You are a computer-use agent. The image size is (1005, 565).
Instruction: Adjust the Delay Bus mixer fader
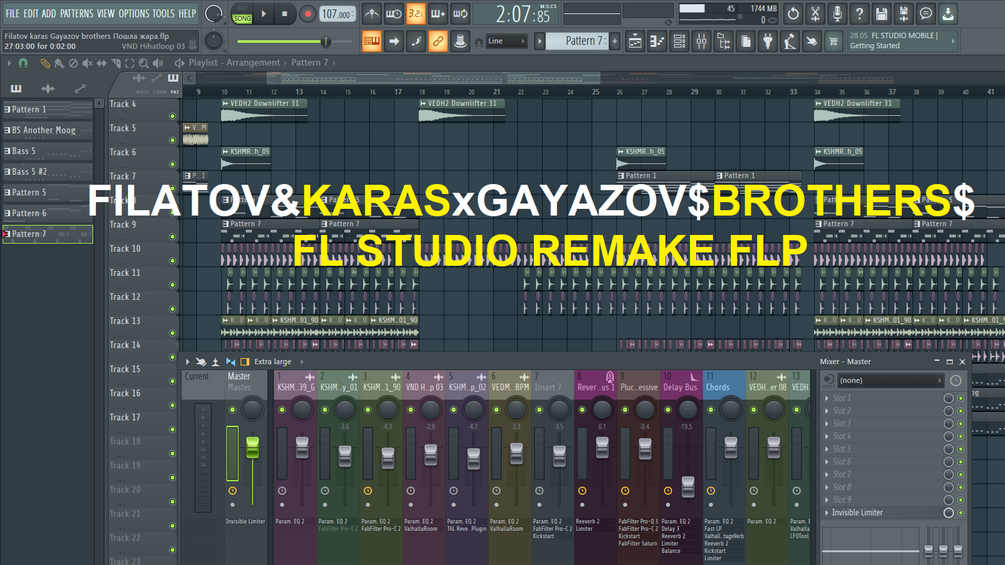point(688,487)
